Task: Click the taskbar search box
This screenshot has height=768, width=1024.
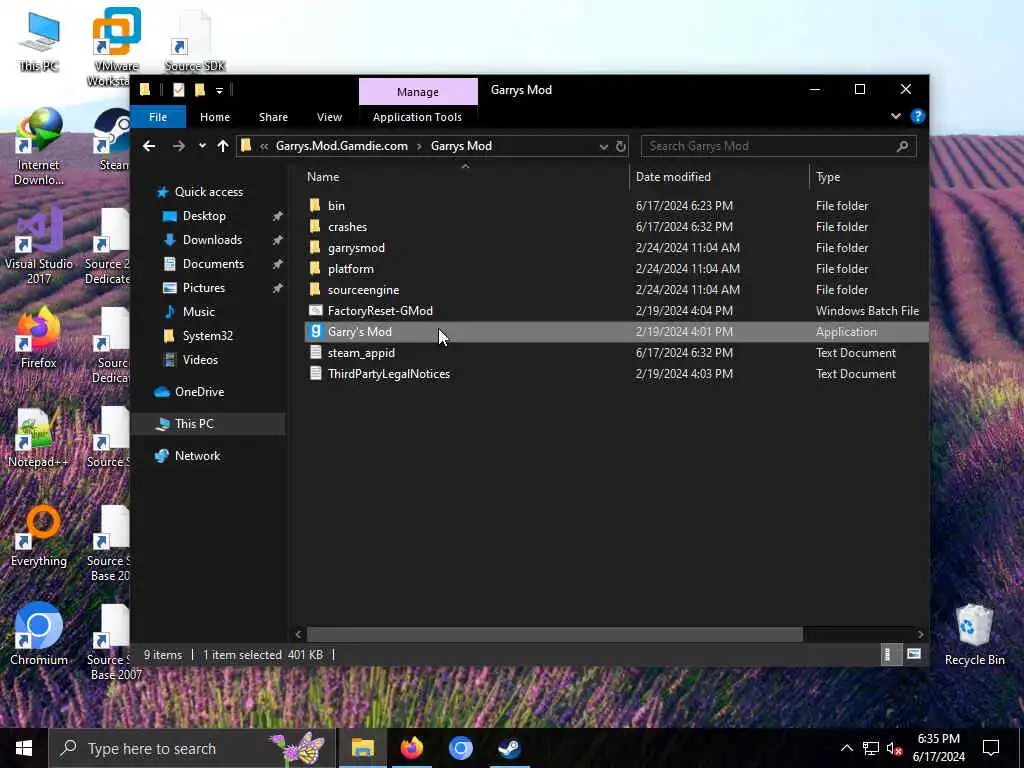Action: pos(193,748)
